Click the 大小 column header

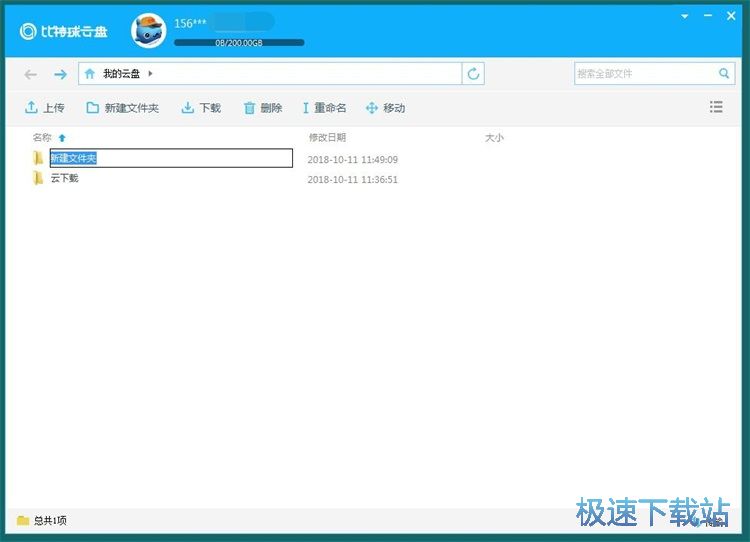click(494, 138)
